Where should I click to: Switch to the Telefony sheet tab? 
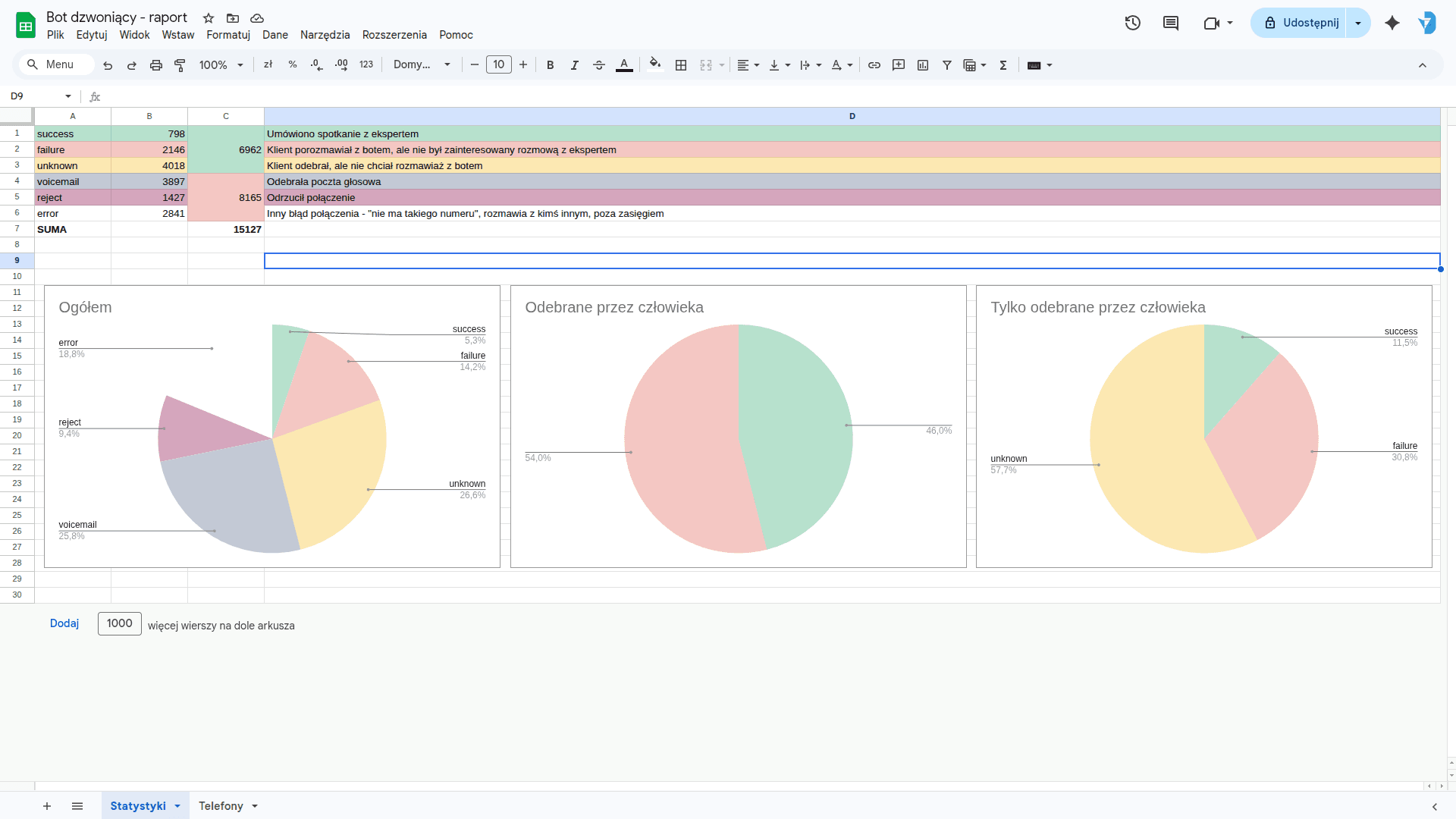click(x=221, y=806)
